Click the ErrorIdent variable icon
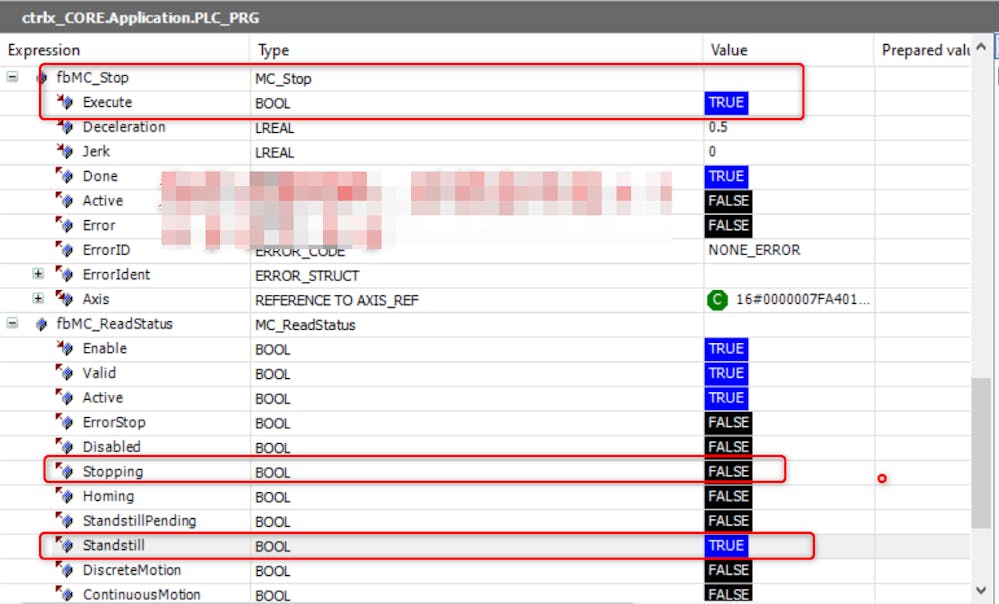The height and width of the screenshot is (604, 999). [x=66, y=274]
